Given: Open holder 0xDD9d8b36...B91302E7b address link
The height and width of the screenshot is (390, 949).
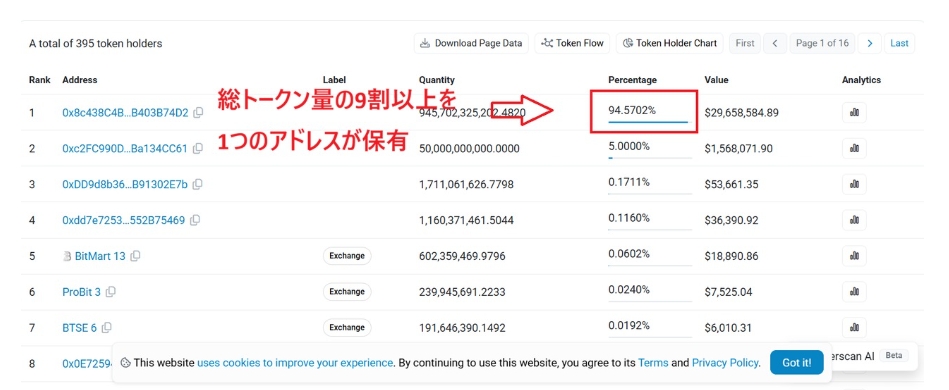Looking at the screenshot, I should (125, 184).
